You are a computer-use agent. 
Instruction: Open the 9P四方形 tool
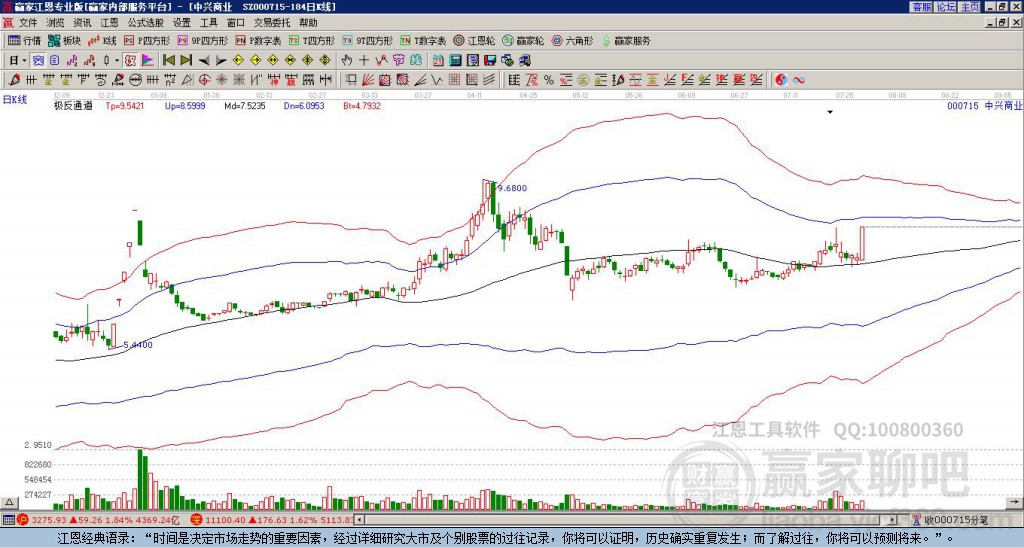point(202,40)
